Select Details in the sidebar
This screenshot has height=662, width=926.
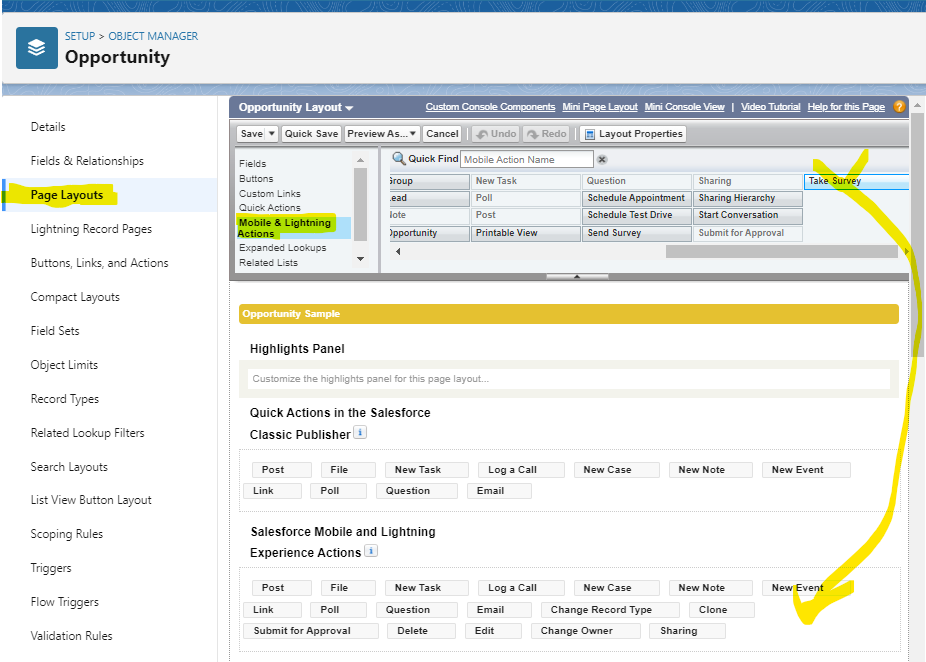48,127
